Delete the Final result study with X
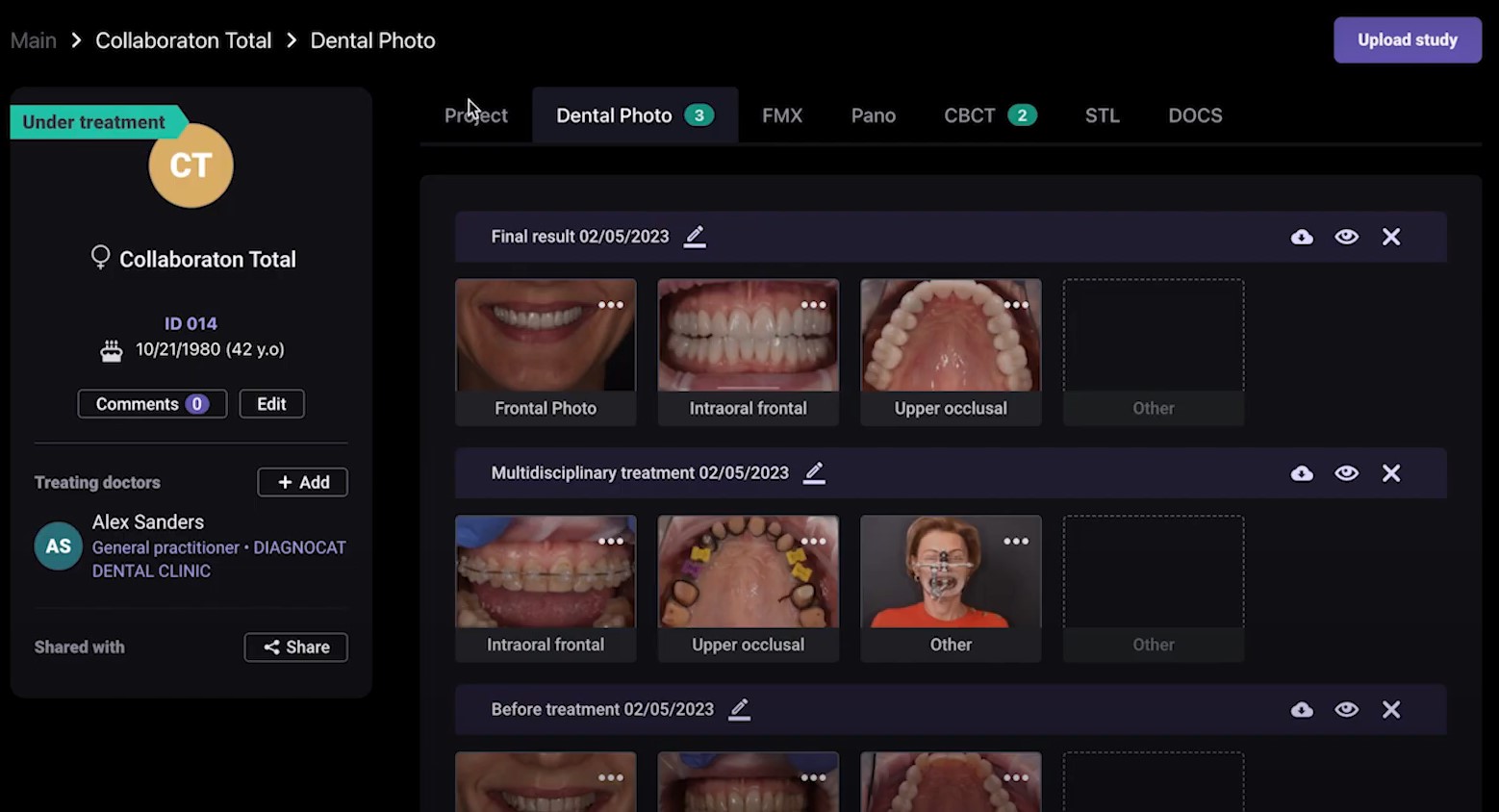The height and width of the screenshot is (812, 1499). coord(1391,237)
